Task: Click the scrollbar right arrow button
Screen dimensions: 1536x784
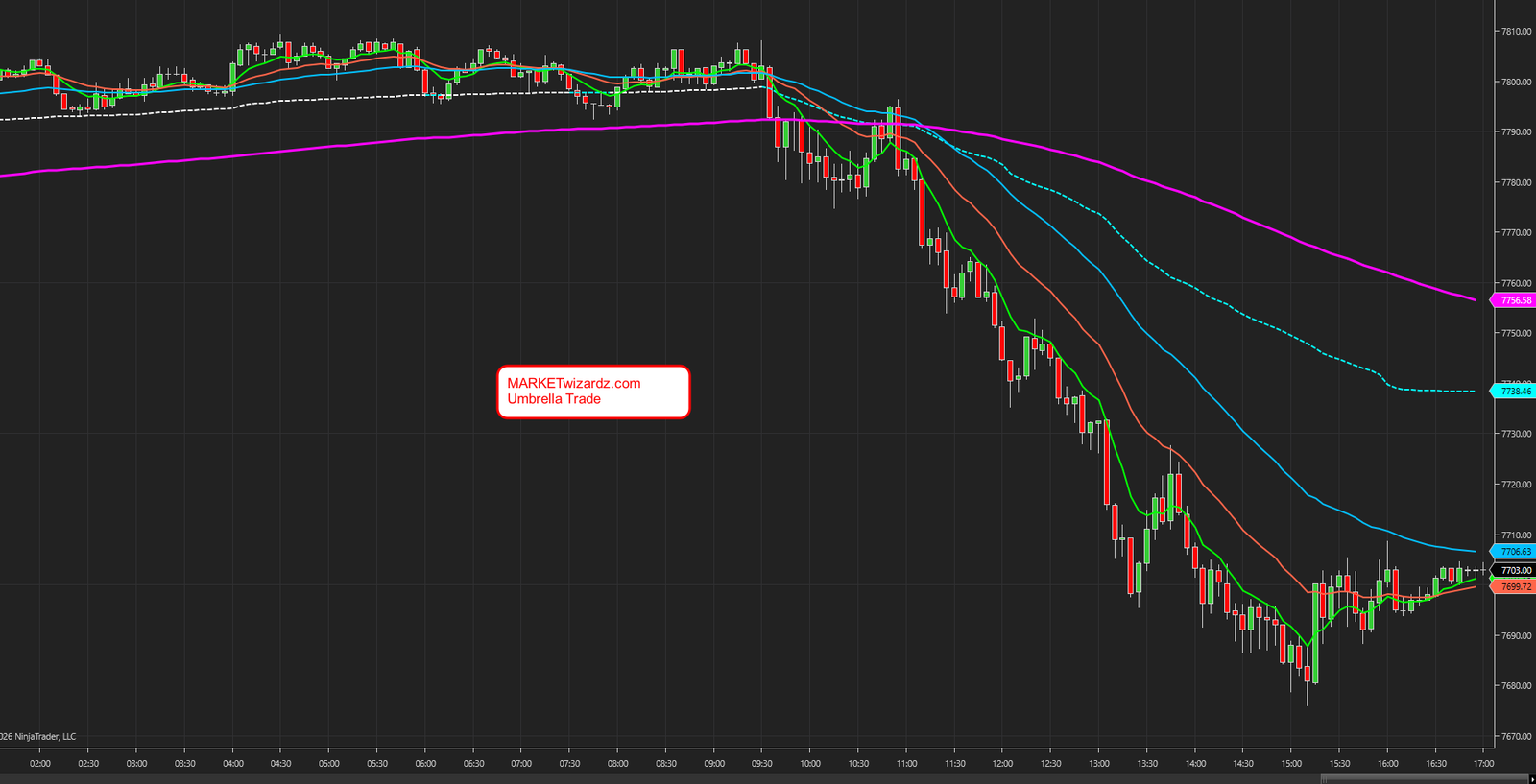Action: coord(1531,779)
